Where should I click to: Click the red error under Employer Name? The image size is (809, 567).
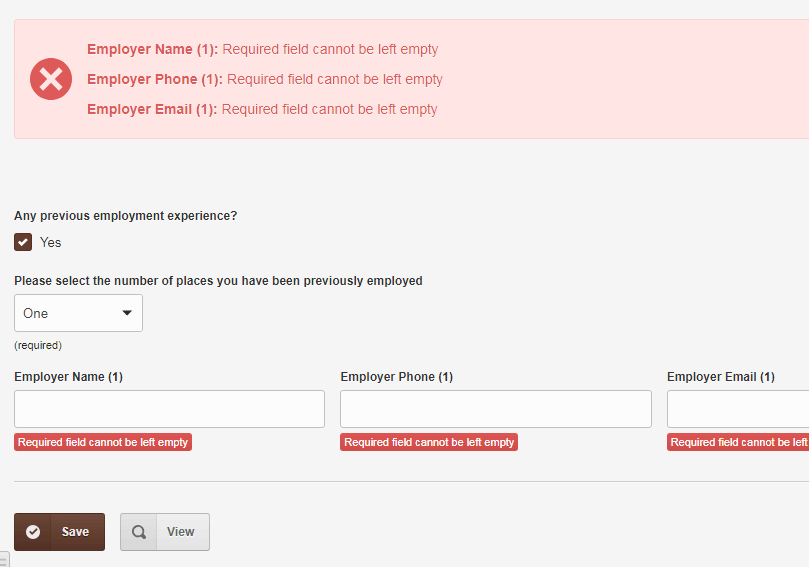point(103,442)
